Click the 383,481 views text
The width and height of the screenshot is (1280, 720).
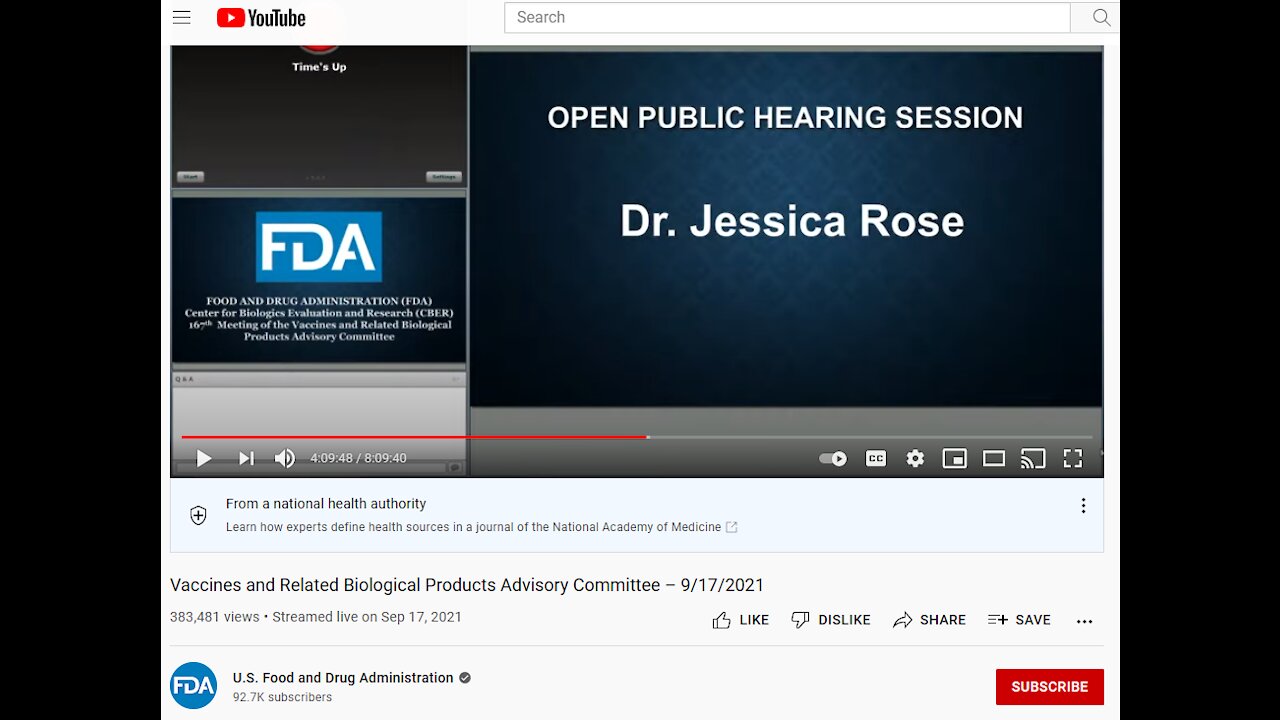tap(215, 617)
